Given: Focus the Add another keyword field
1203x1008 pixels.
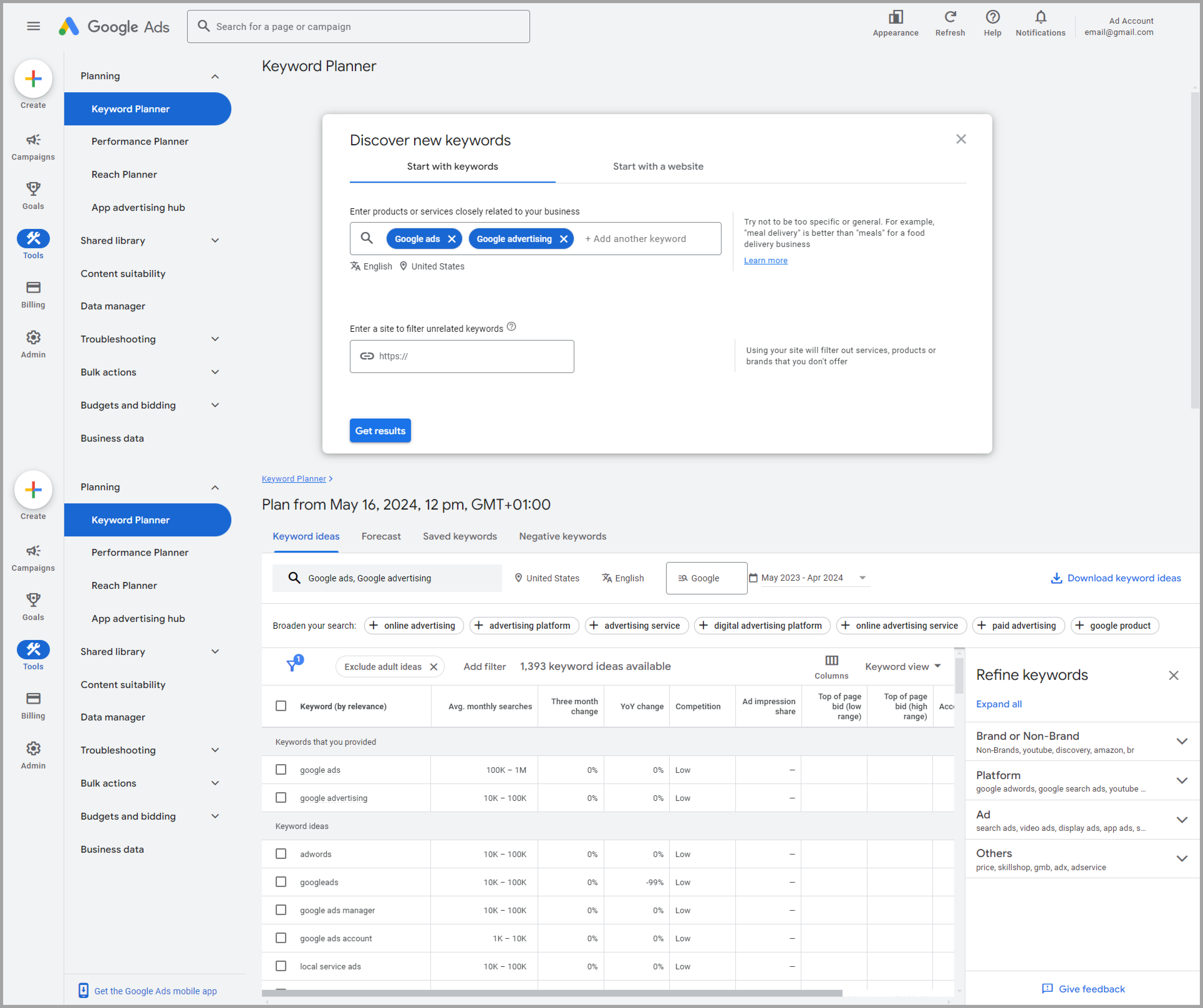Looking at the screenshot, I should 635,239.
